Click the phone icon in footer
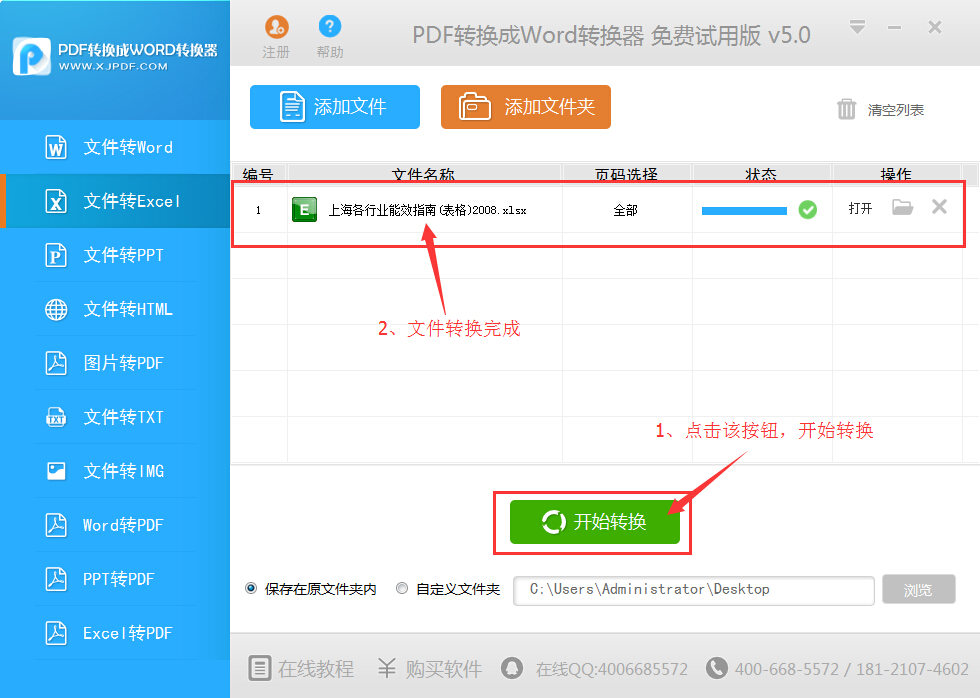Screen dimensions: 980x698 click(x=716, y=667)
